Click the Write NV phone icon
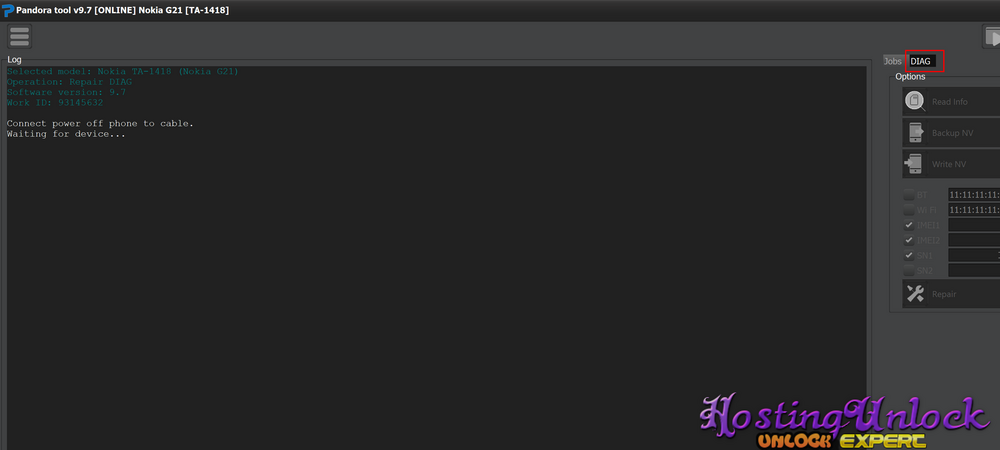This screenshot has height=450, width=1000. [913, 164]
